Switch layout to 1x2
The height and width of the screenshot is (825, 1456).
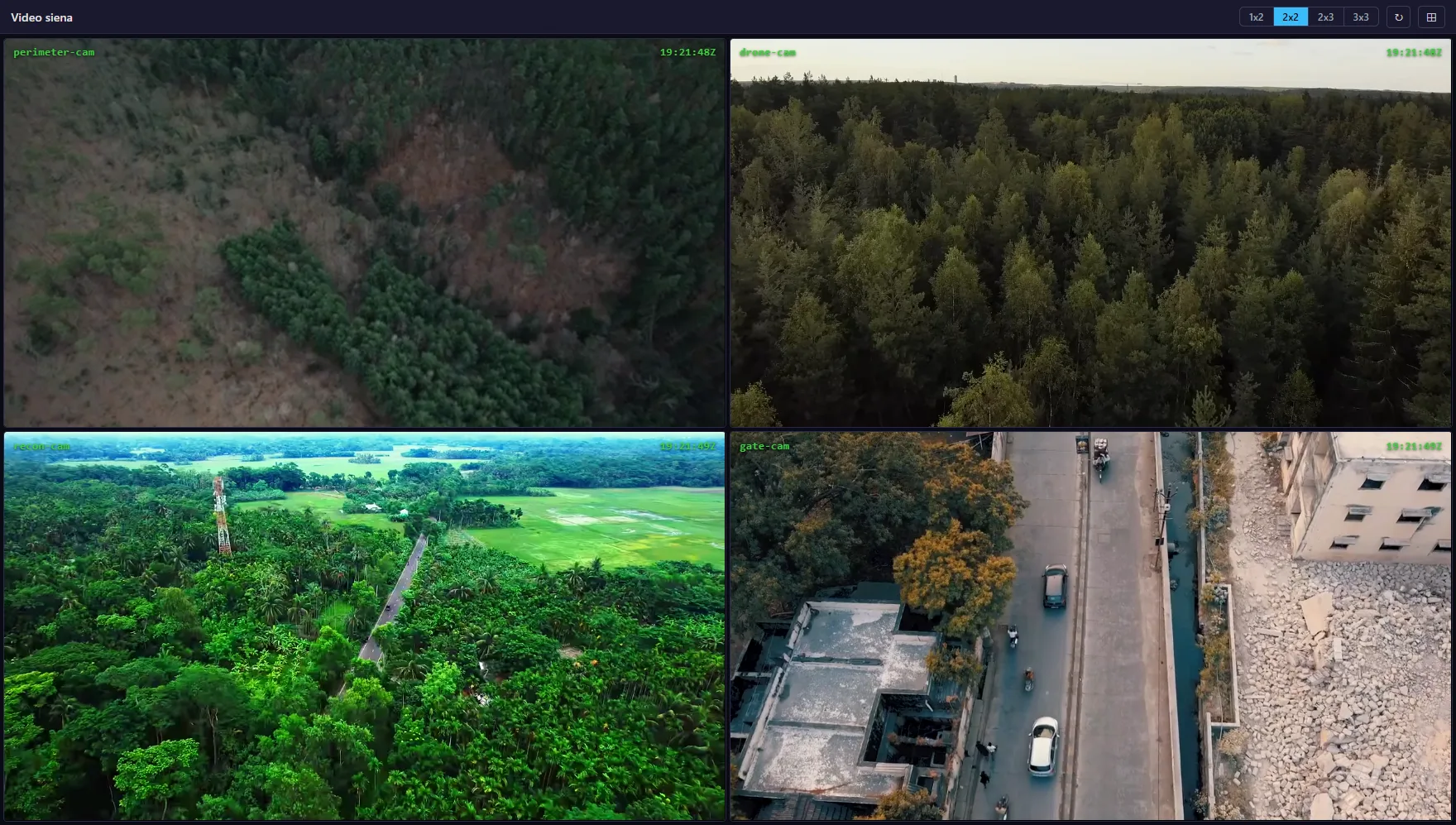(x=1256, y=17)
